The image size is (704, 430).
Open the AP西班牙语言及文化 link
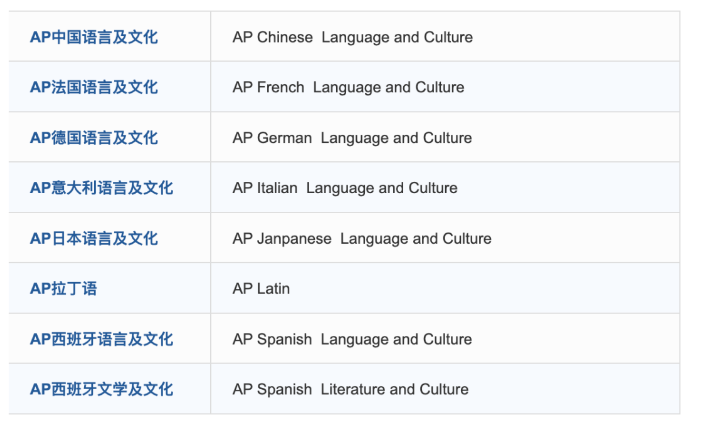coord(101,339)
